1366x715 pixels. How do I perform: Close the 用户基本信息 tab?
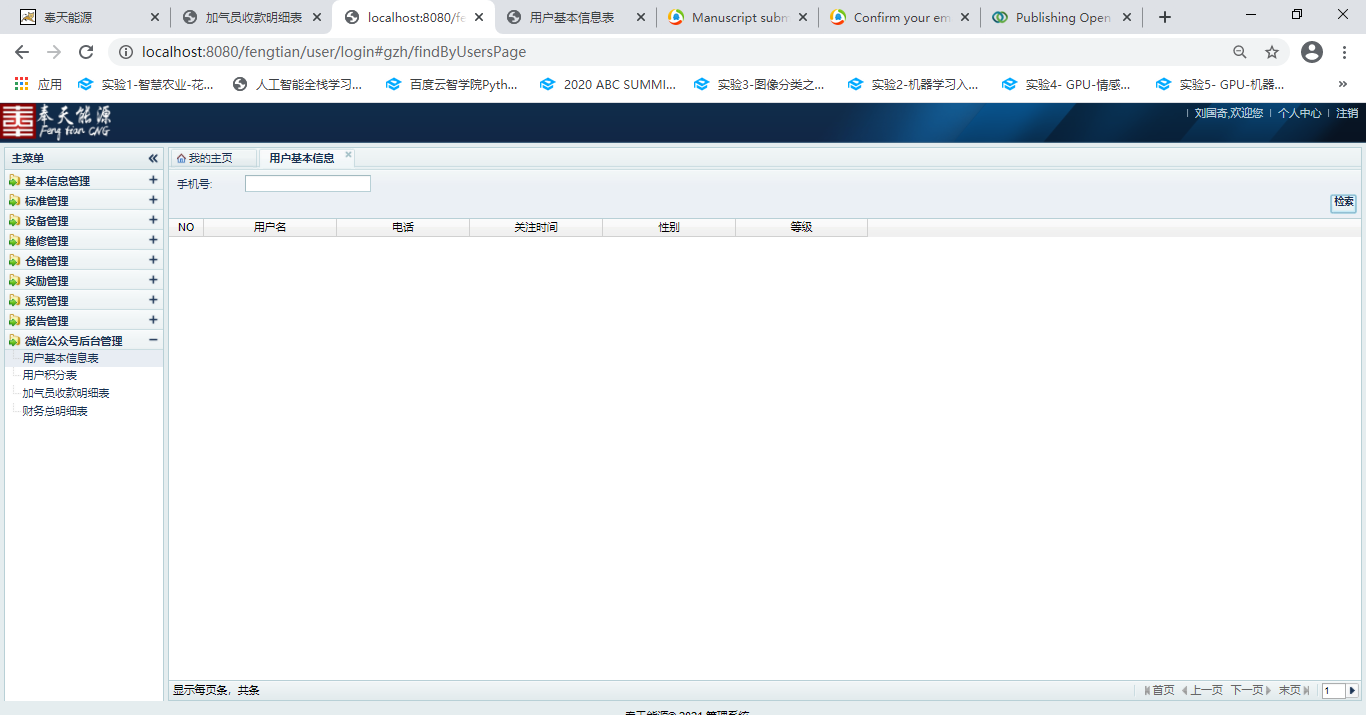click(348, 155)
